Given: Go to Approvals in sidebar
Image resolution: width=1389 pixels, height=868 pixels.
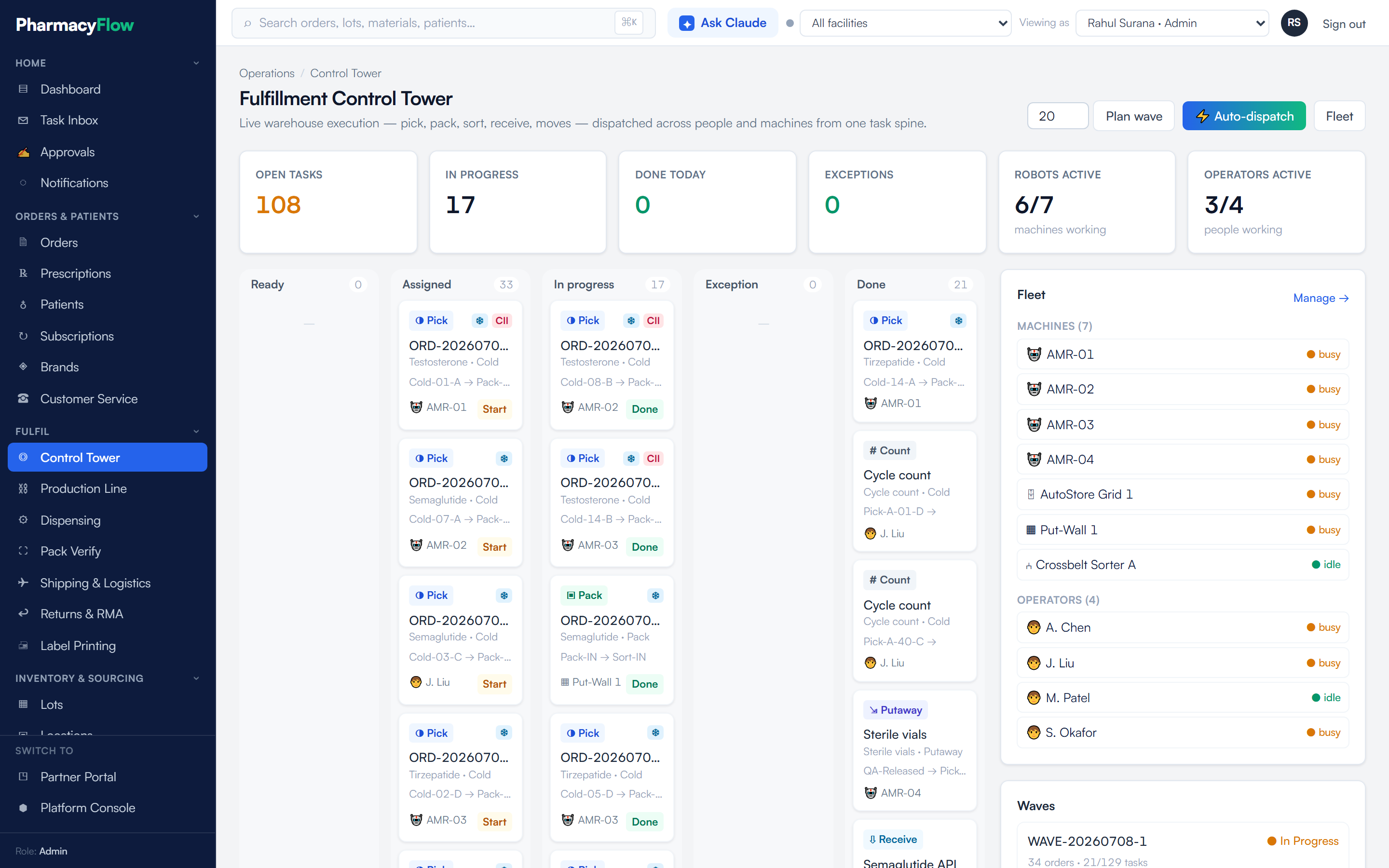Looking at the screenshot, I should pyautogui.click(x=108, y=151).
